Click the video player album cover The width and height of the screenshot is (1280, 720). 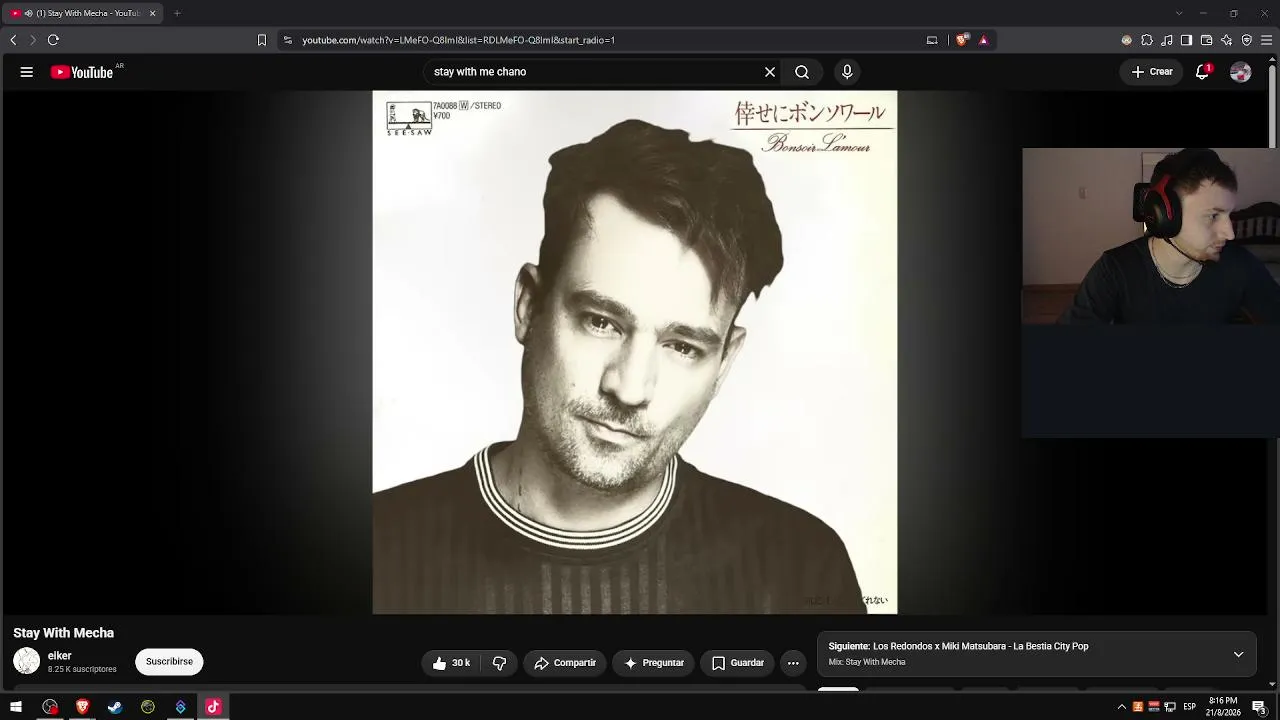[x=635, y=352]
